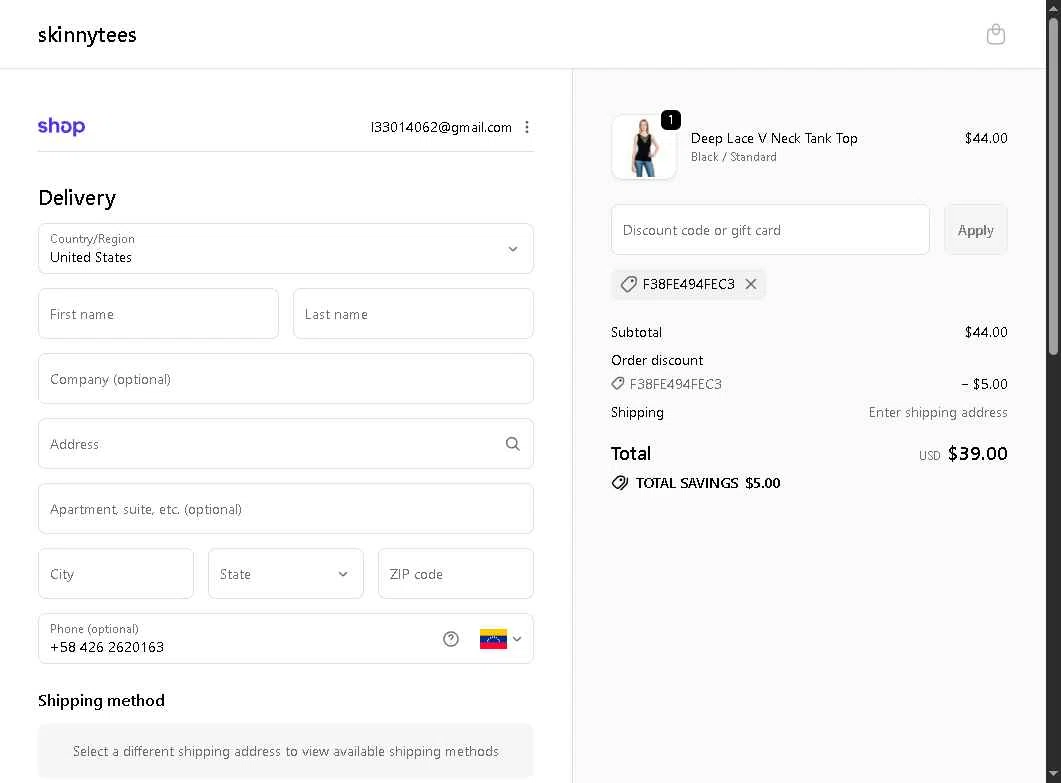Focus the Discount code or gift card field
The image size is (1061, 783).
tap(770, 230)
